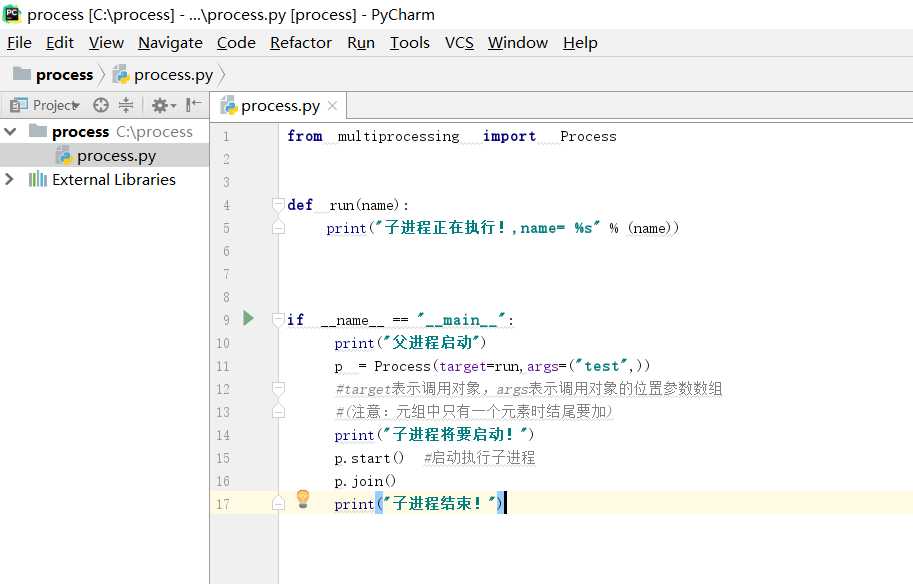913x584 pixels.
Task: Open the Tools menu
Action: point(410,43)
